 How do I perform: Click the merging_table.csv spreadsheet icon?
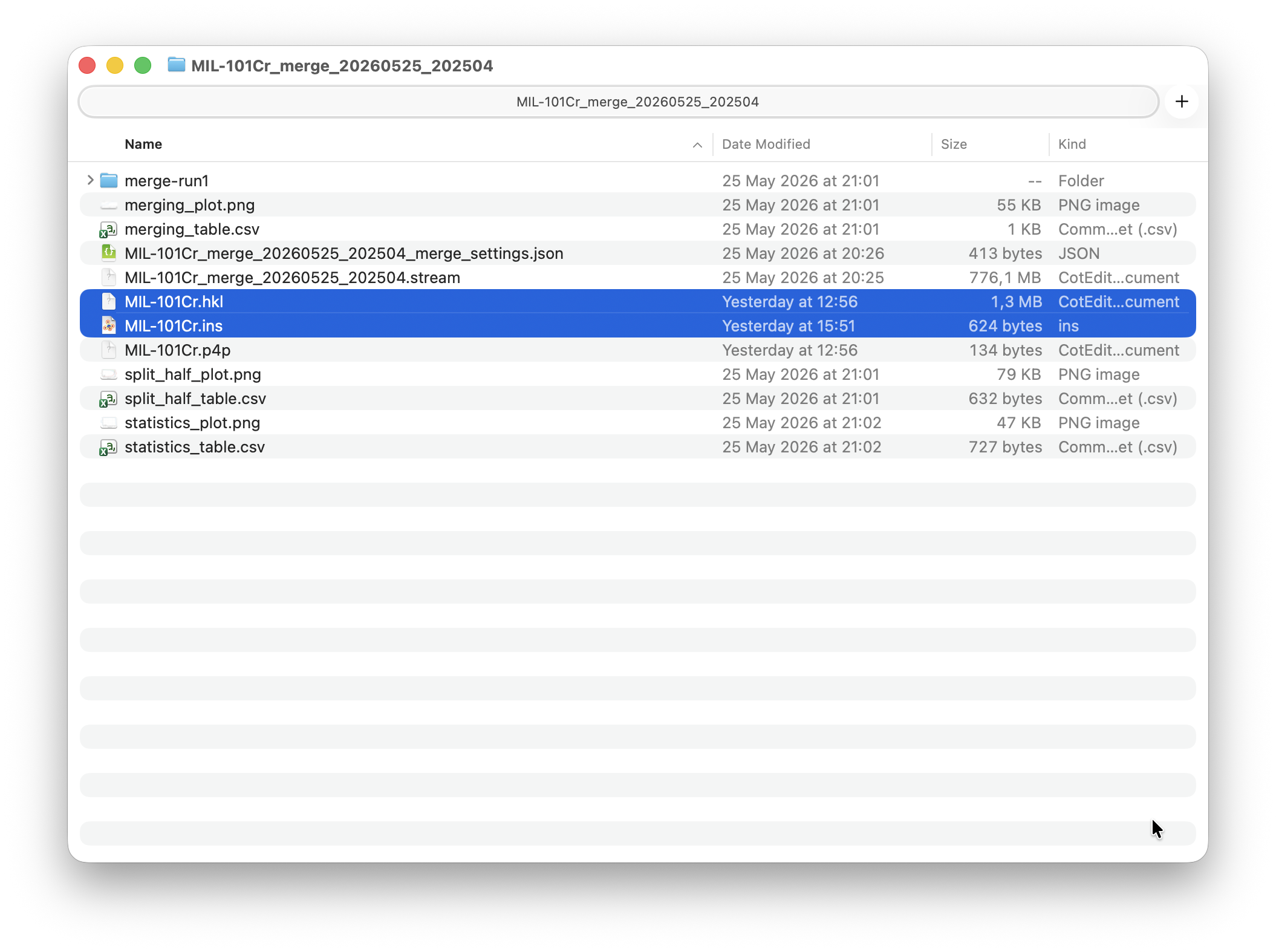click(x=109, y=229)
